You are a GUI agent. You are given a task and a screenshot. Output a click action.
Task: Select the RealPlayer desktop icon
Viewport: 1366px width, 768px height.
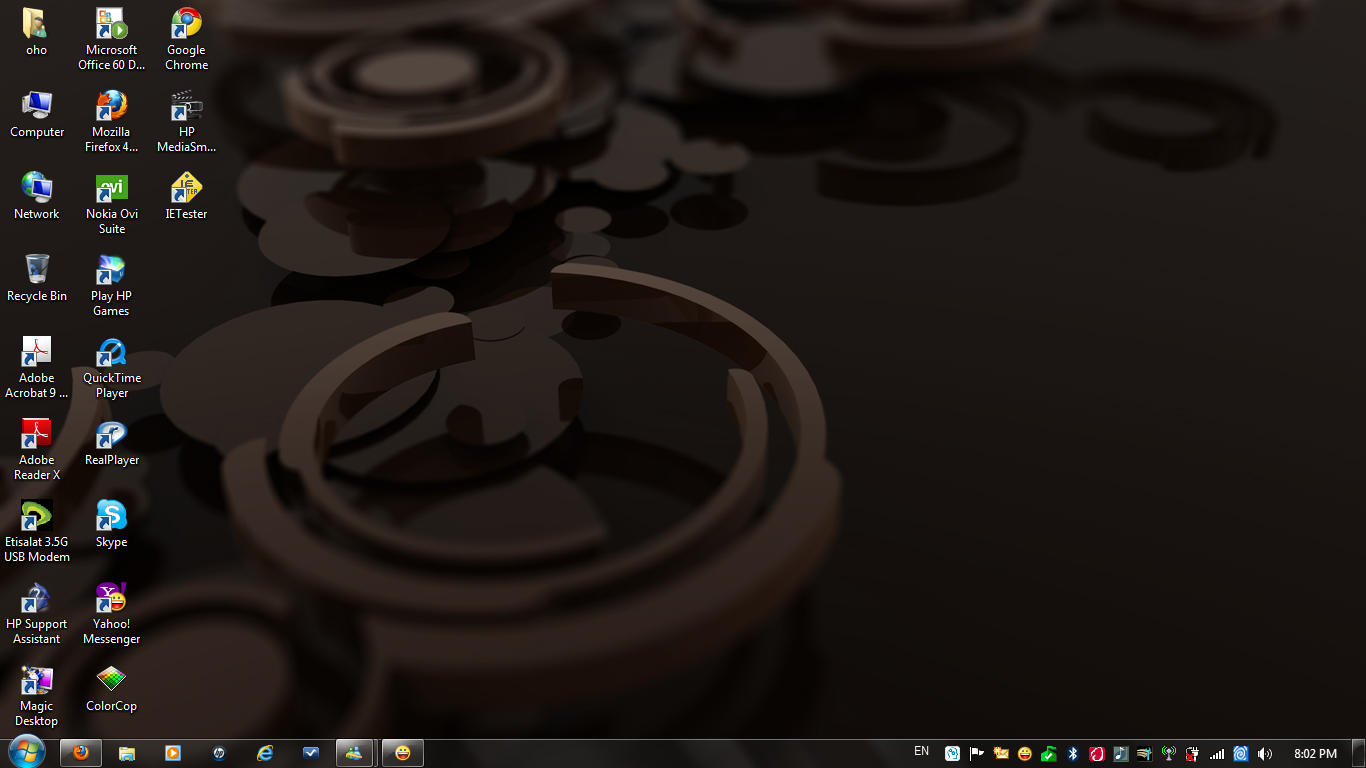111,435
